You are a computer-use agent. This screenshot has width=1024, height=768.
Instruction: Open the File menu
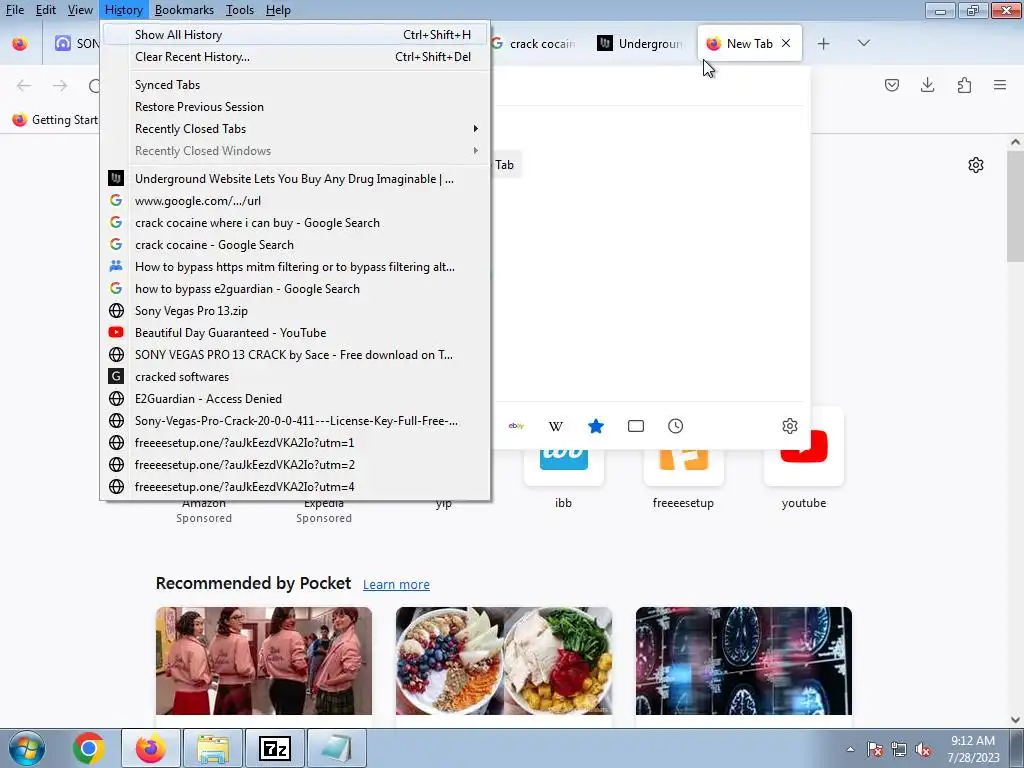14,10
